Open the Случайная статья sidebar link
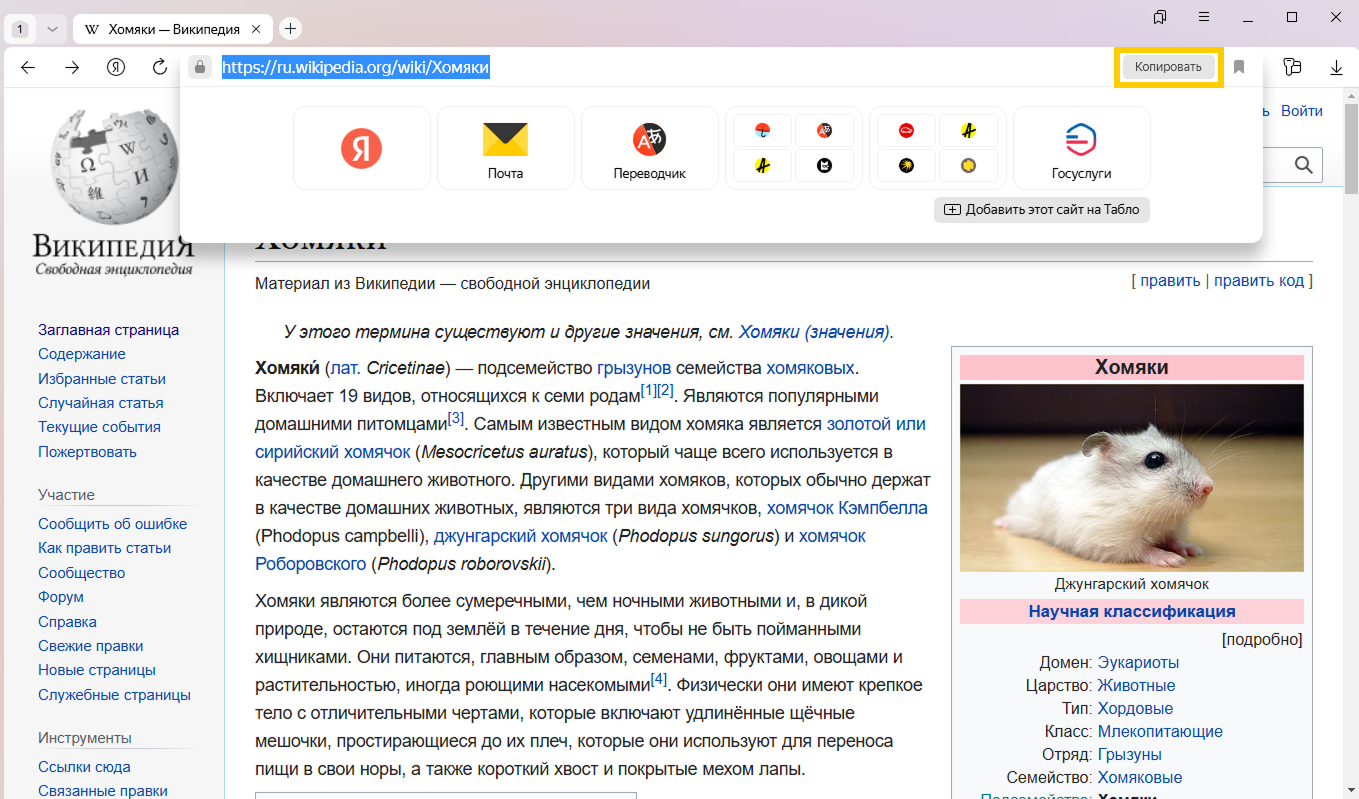Viewport: 1359px width, 799px height. click(100, 403)
